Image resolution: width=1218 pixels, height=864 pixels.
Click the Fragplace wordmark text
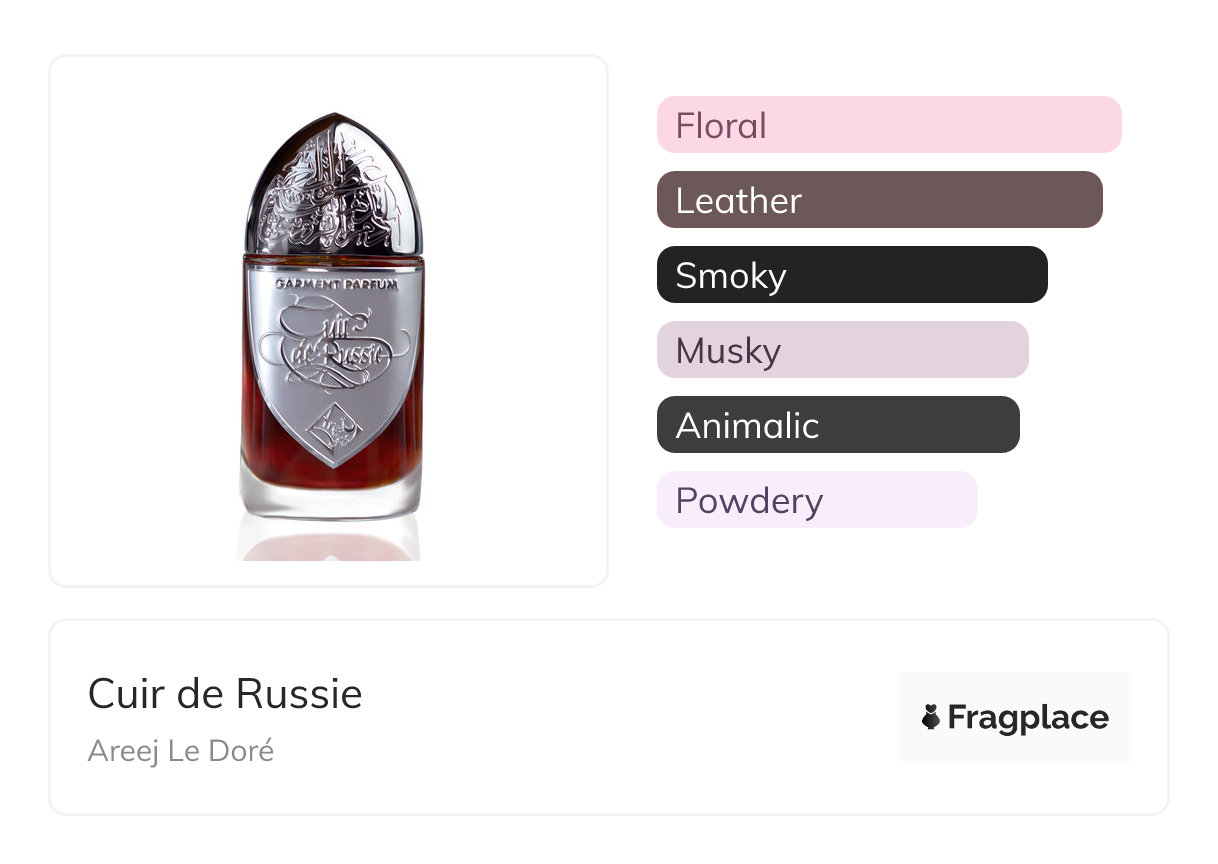tap(1028, 717)
